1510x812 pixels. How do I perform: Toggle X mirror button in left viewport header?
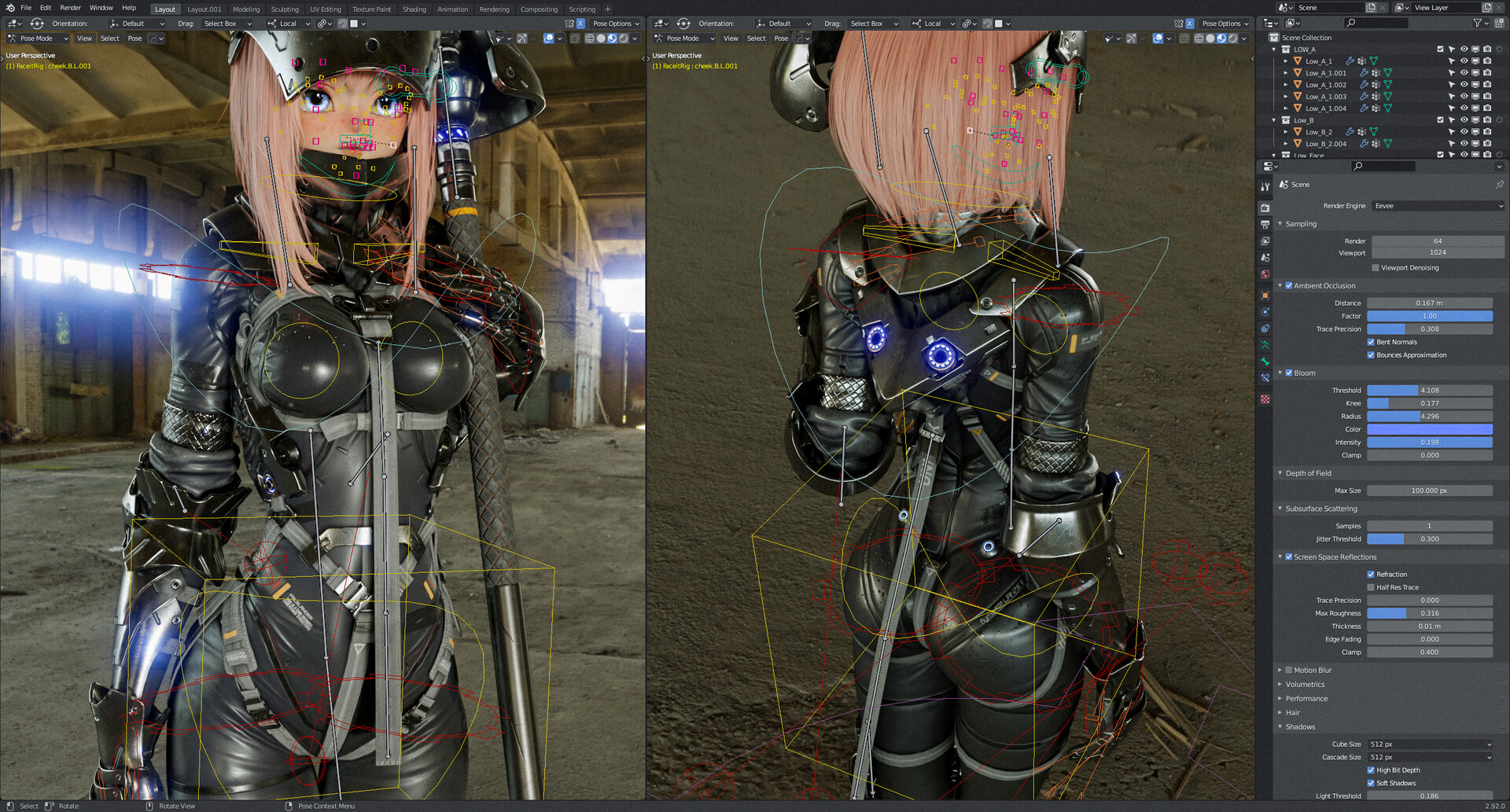point(580,24)
